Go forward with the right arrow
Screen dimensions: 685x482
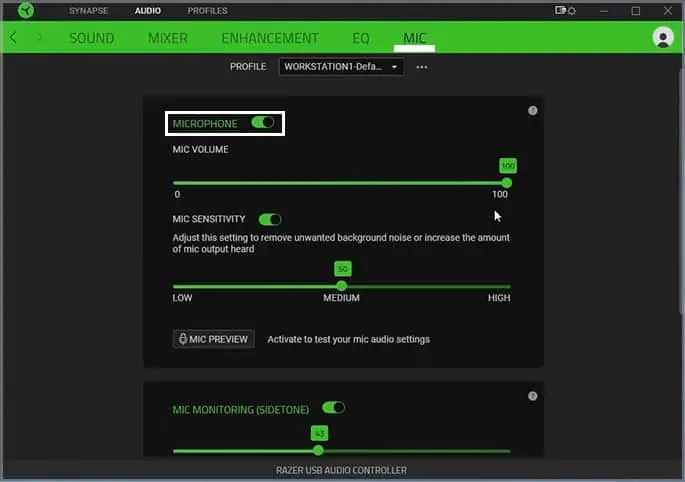click(39, 38)
